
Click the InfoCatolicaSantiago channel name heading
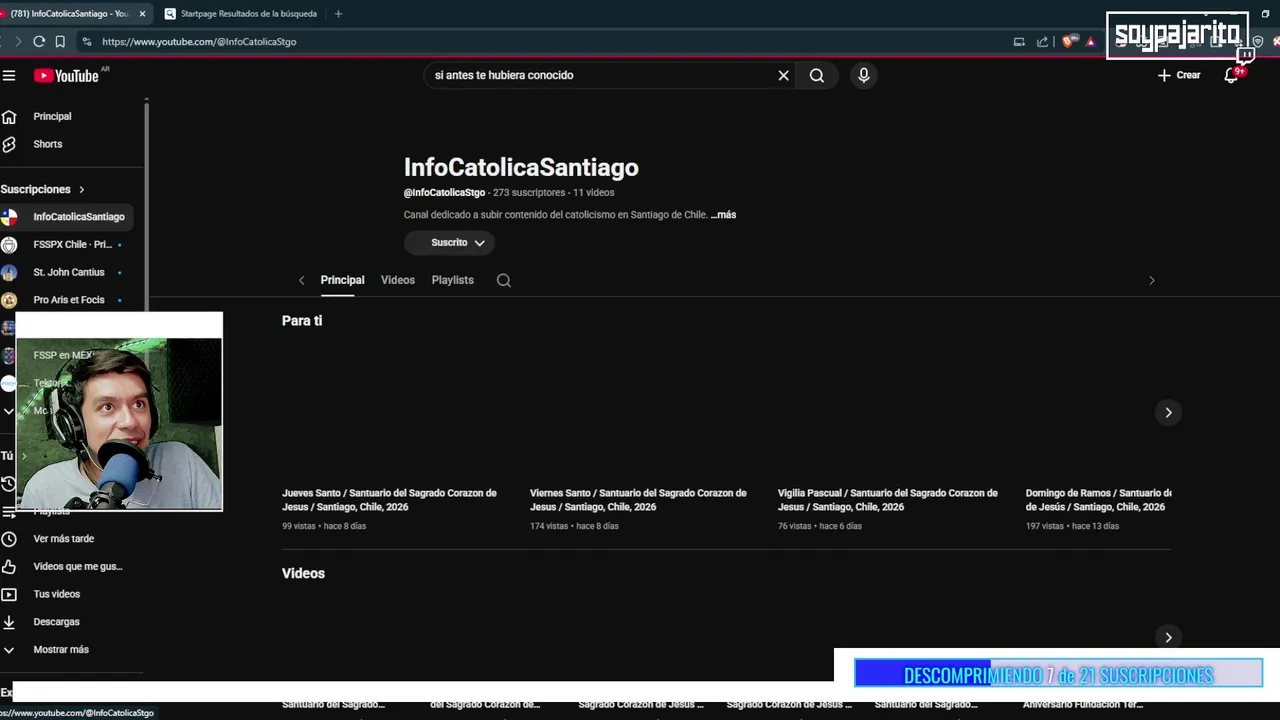tap(521, 167)
